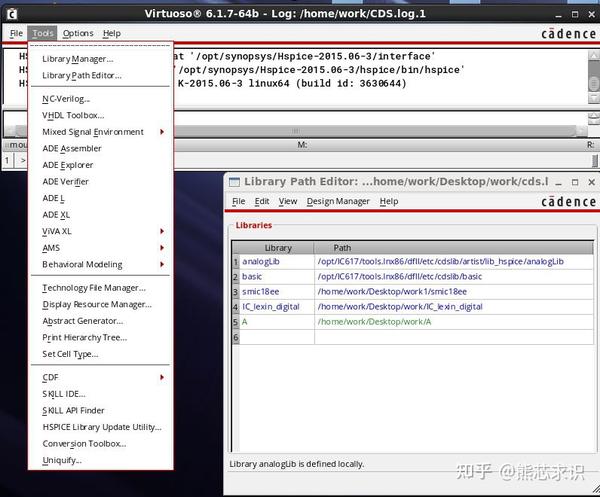
Task: Open Design Manager menu in Path Editor
Action: [x=338, y=201]
